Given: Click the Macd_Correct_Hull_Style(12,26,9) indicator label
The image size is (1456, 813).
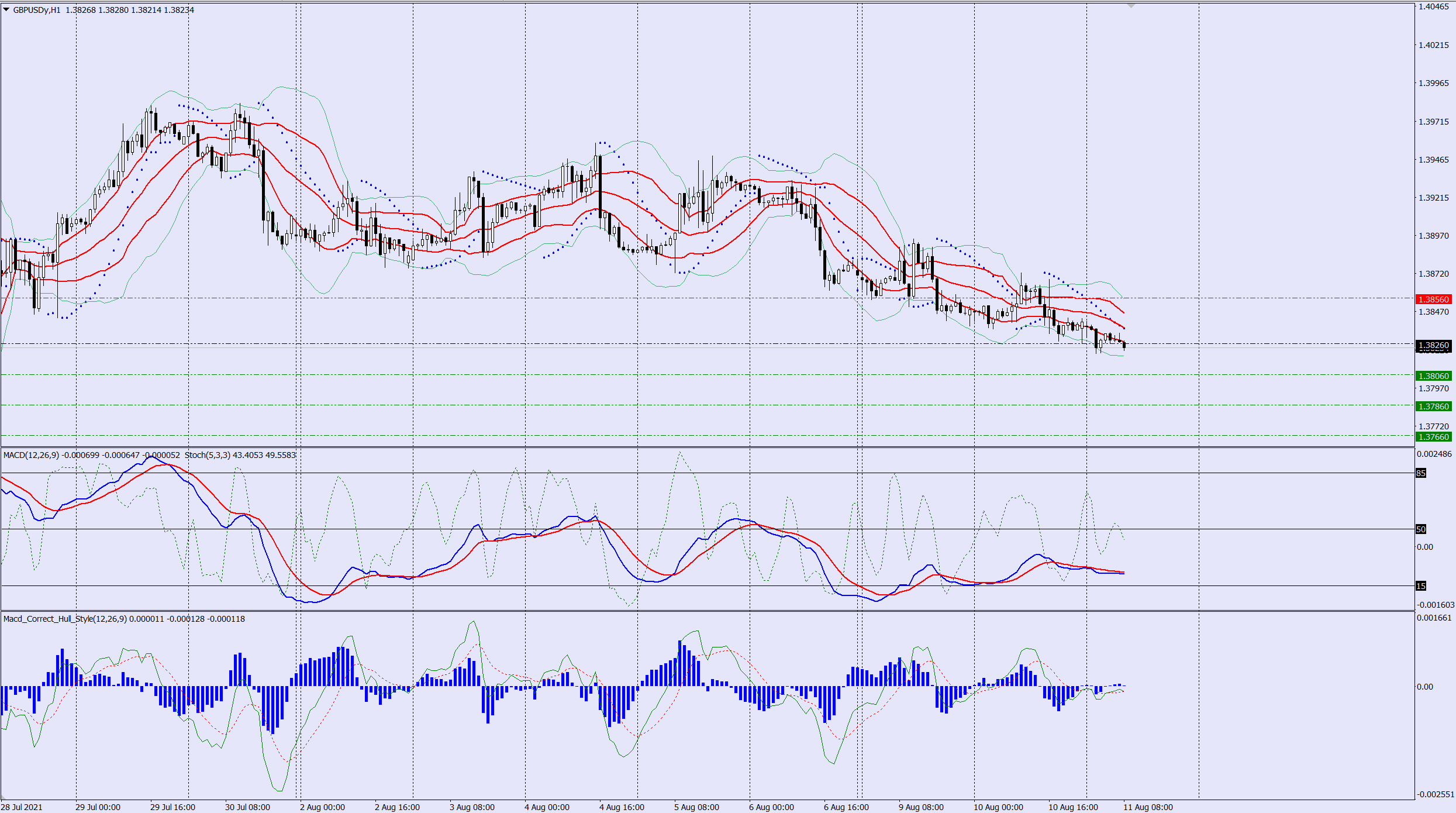Looking at the screenshot, I should [x=65, y=619].
